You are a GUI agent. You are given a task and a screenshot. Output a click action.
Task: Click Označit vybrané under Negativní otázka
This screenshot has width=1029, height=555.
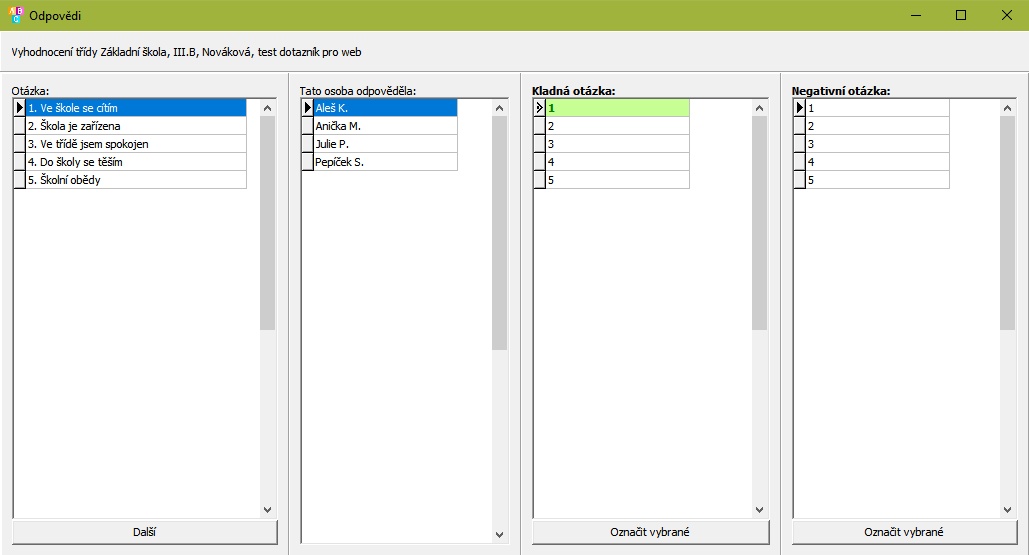coord(904,532)
